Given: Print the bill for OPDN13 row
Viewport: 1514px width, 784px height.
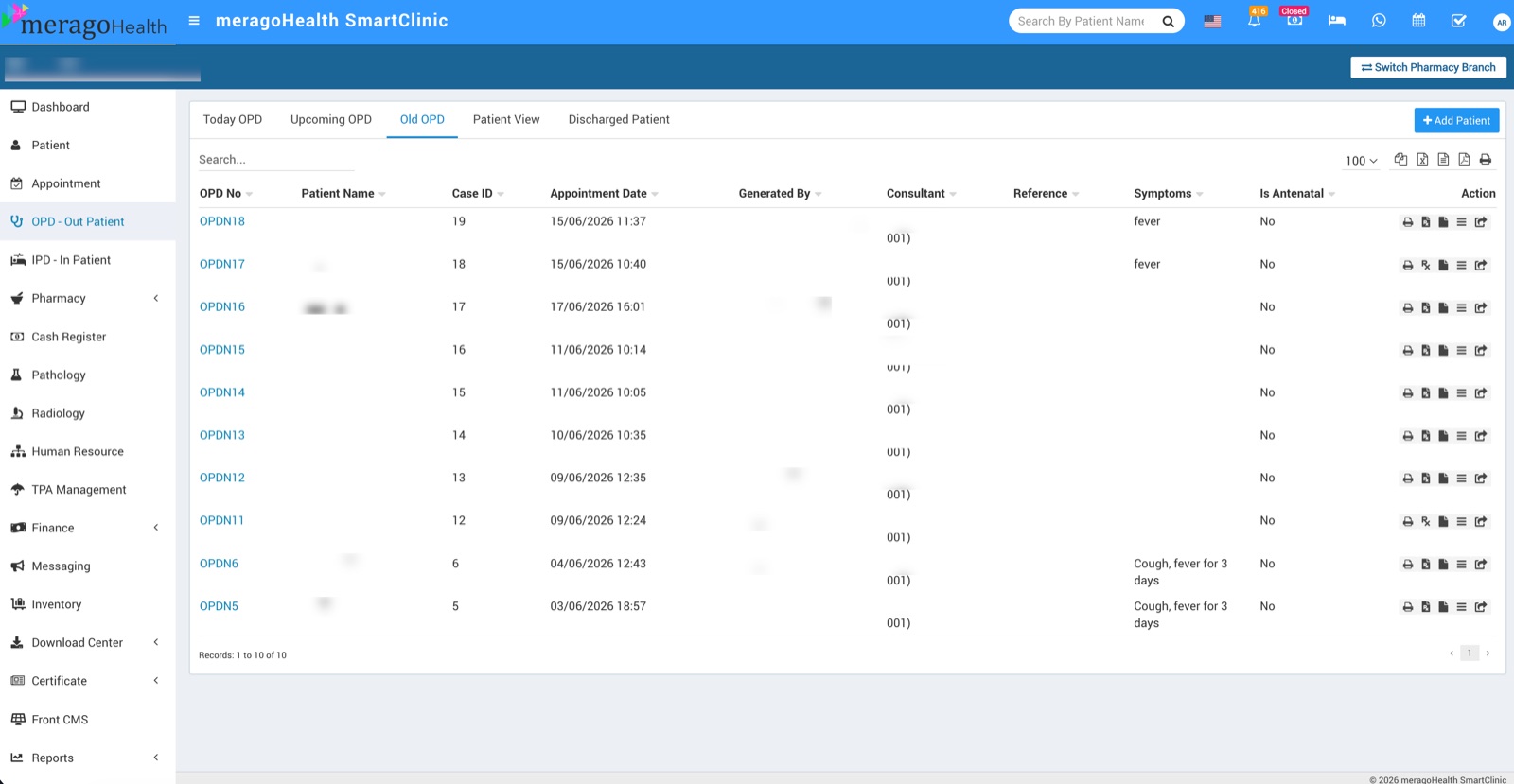Looking at the screenshot, I should [1408, 436].
